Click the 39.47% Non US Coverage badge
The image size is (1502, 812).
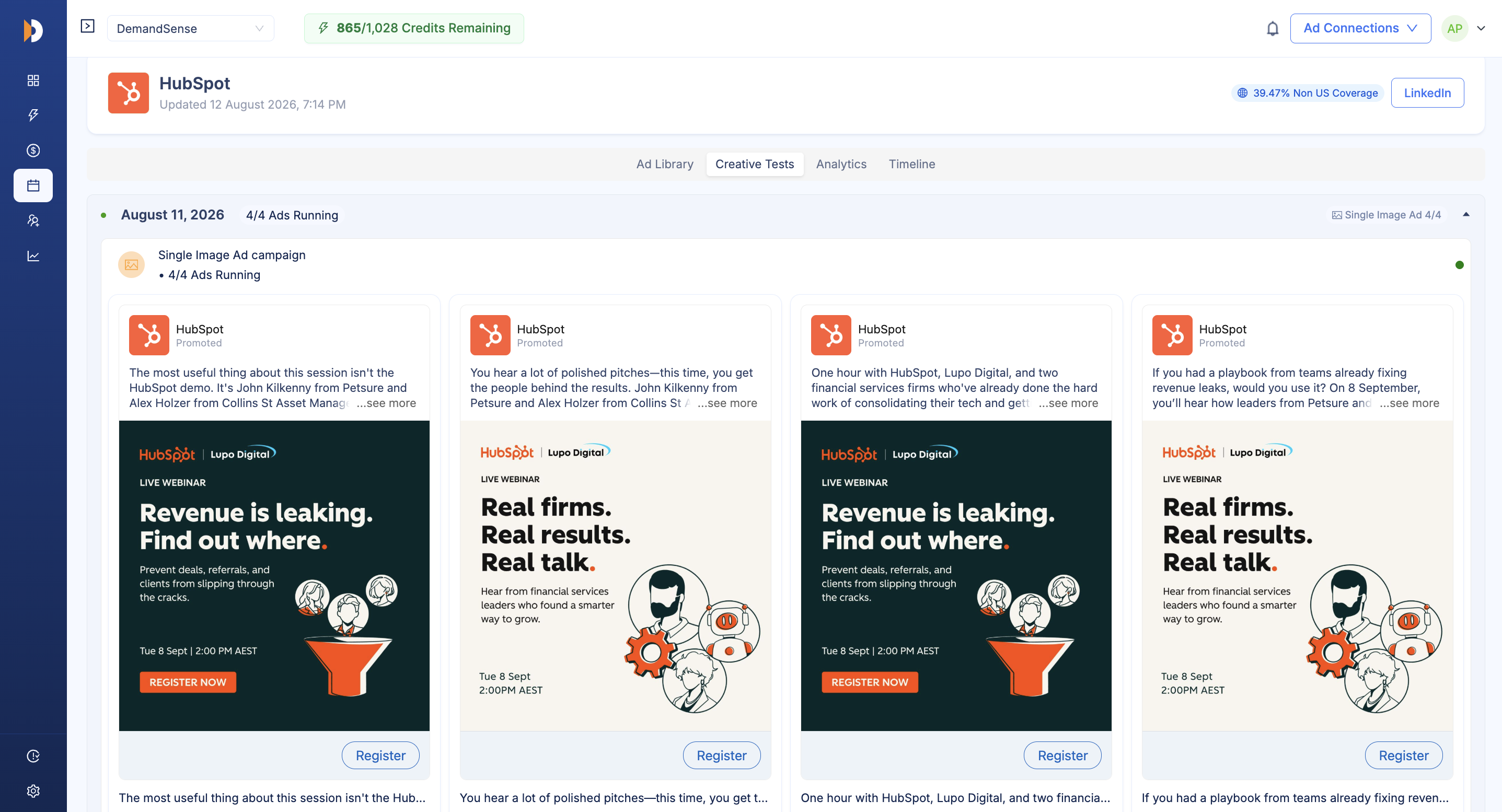[x=1307, y=92]
